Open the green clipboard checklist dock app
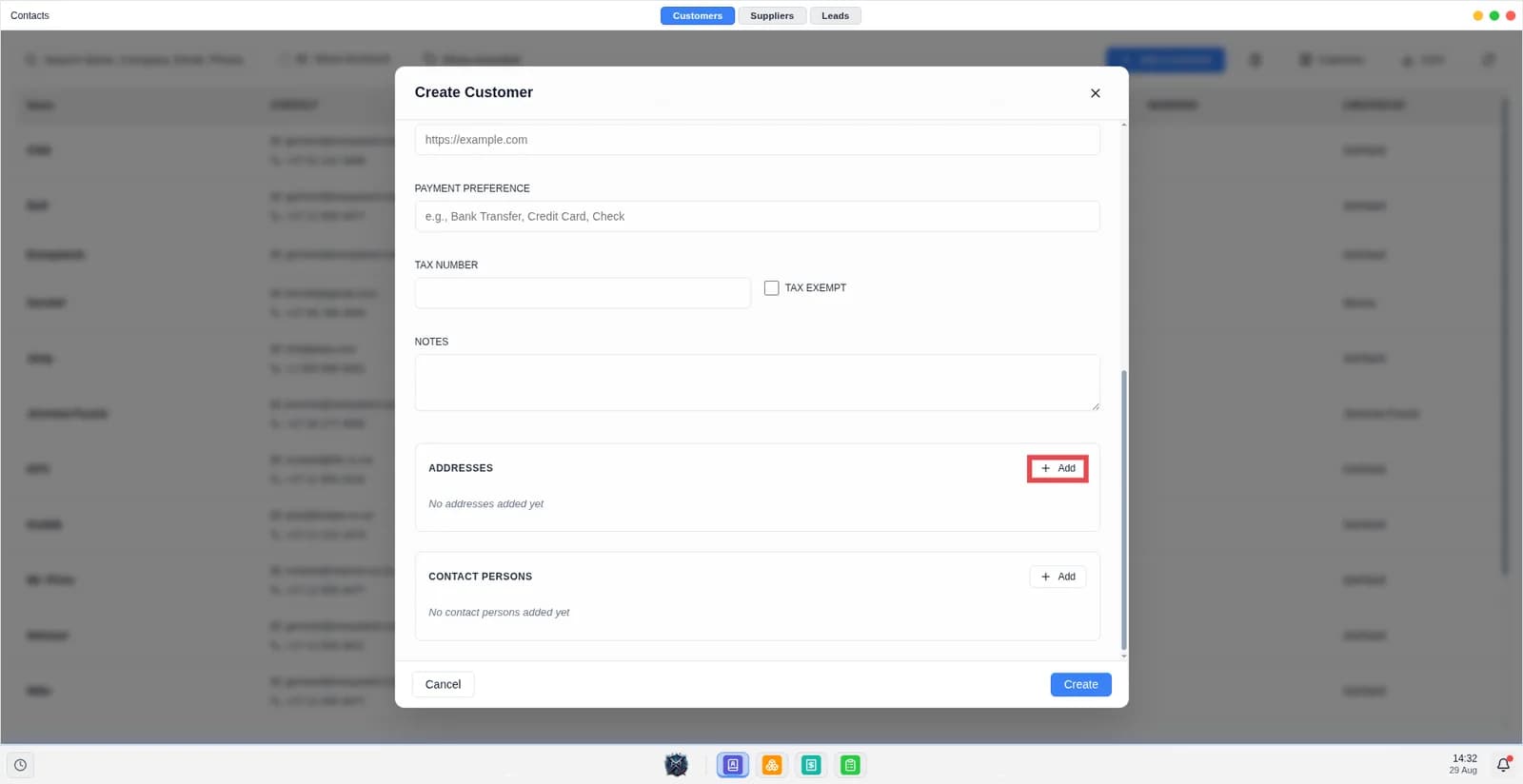This screenshot has height=784, width=1523. point(850,765)
